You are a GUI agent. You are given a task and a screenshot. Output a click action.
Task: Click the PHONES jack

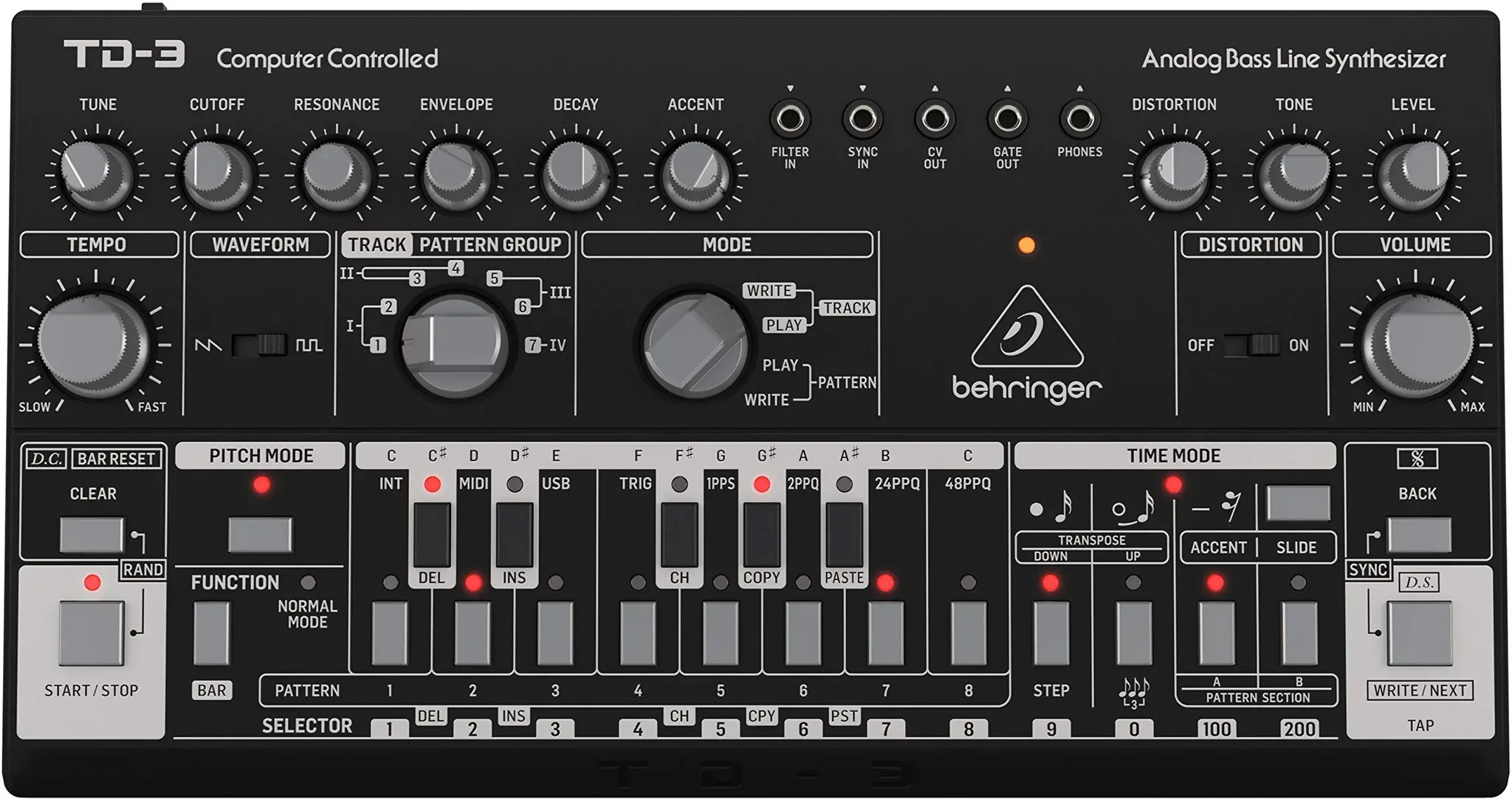click(x=1079, y=118)
